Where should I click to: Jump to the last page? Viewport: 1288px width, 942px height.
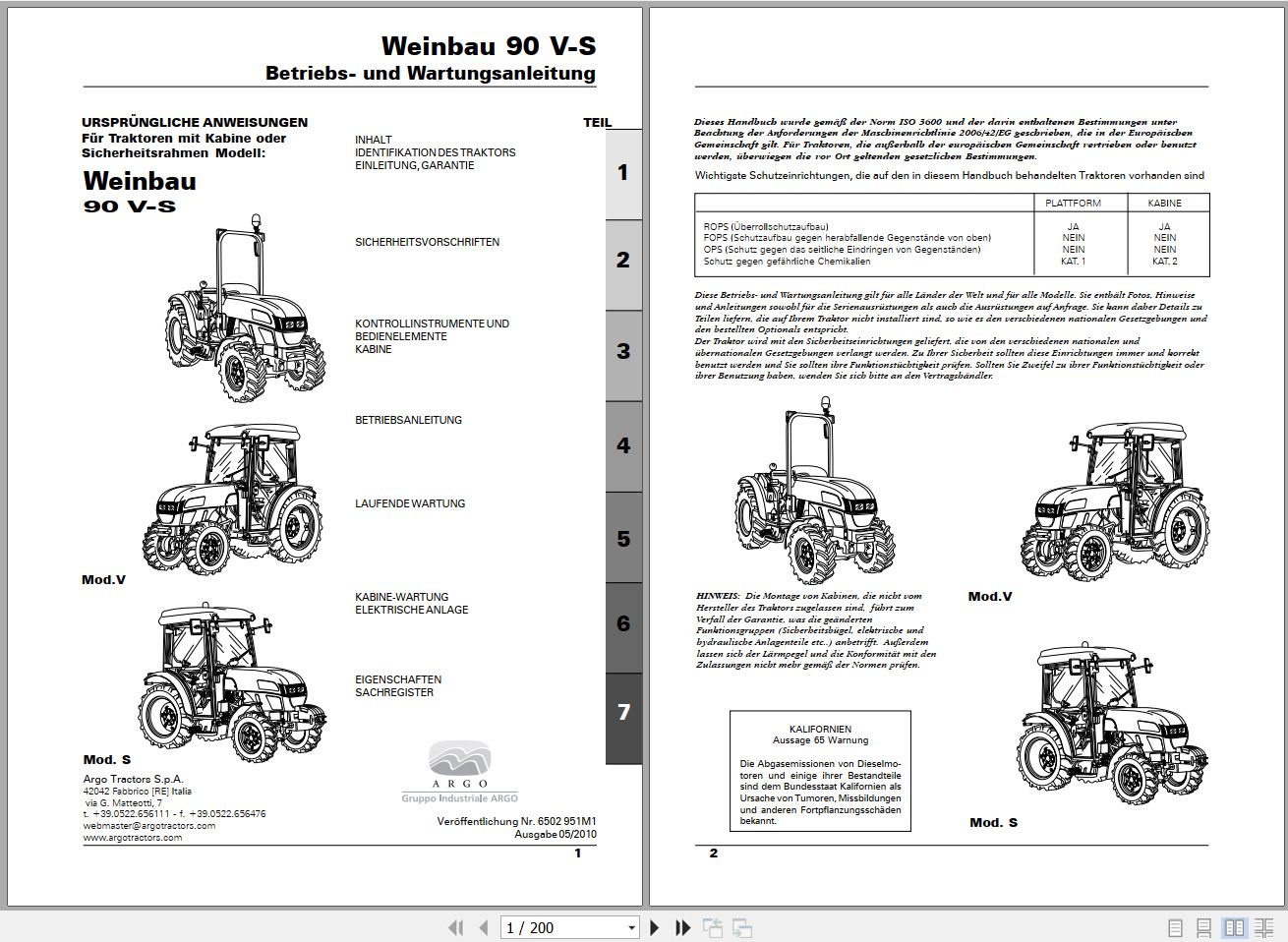pos(683,927)
